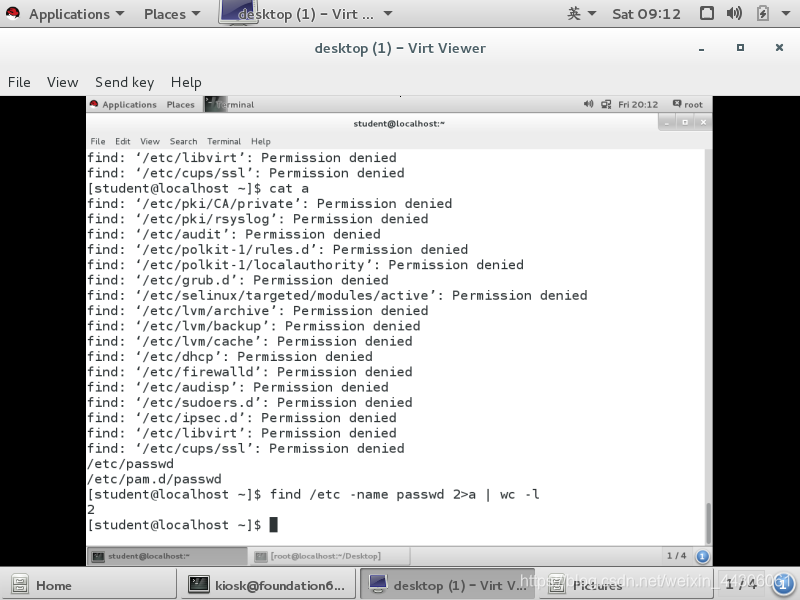
Task: Switch to desktop (1) – Virt V... taskbar item
Action: (x=447, y=585)
